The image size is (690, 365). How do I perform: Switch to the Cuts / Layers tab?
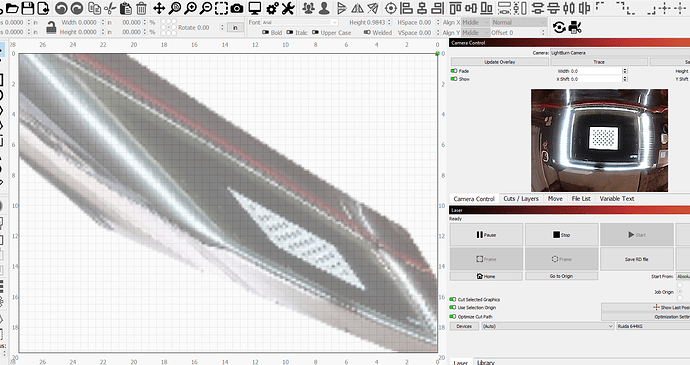(521, 199)
